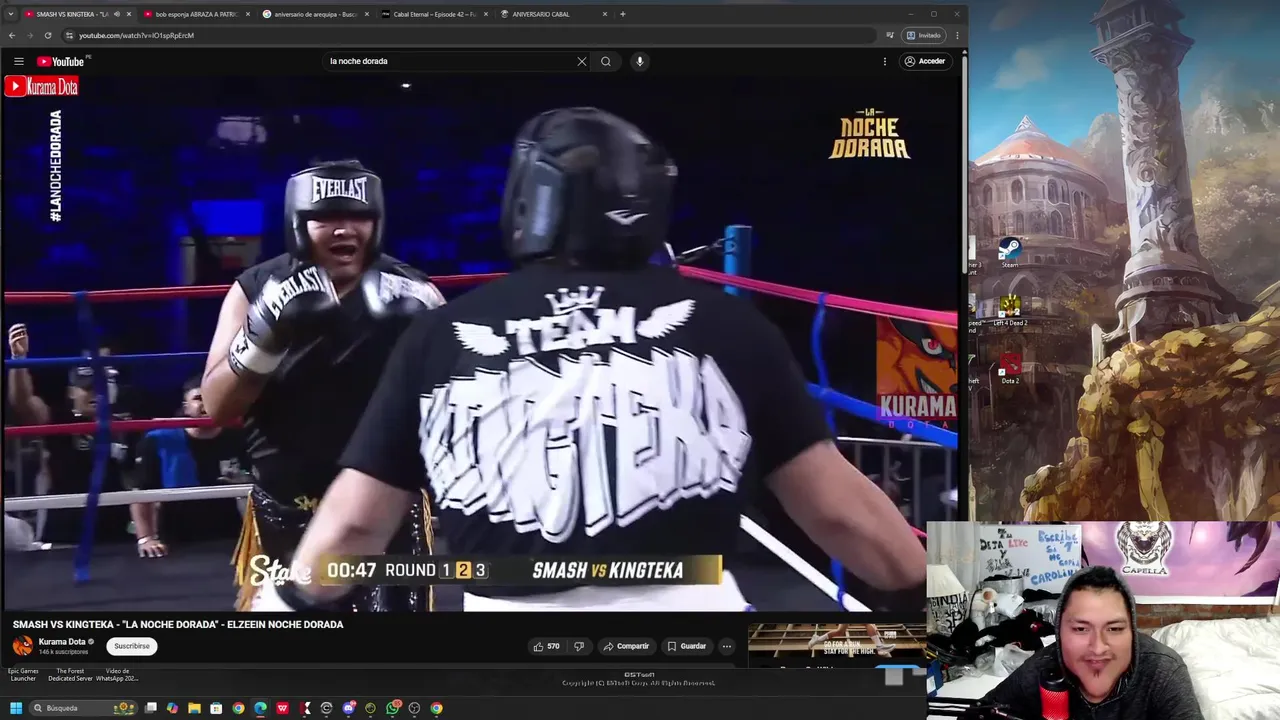Mute the SMASH VS KINGTEKA tab audio
The image size is (1280, 720).
coord(116,14)
